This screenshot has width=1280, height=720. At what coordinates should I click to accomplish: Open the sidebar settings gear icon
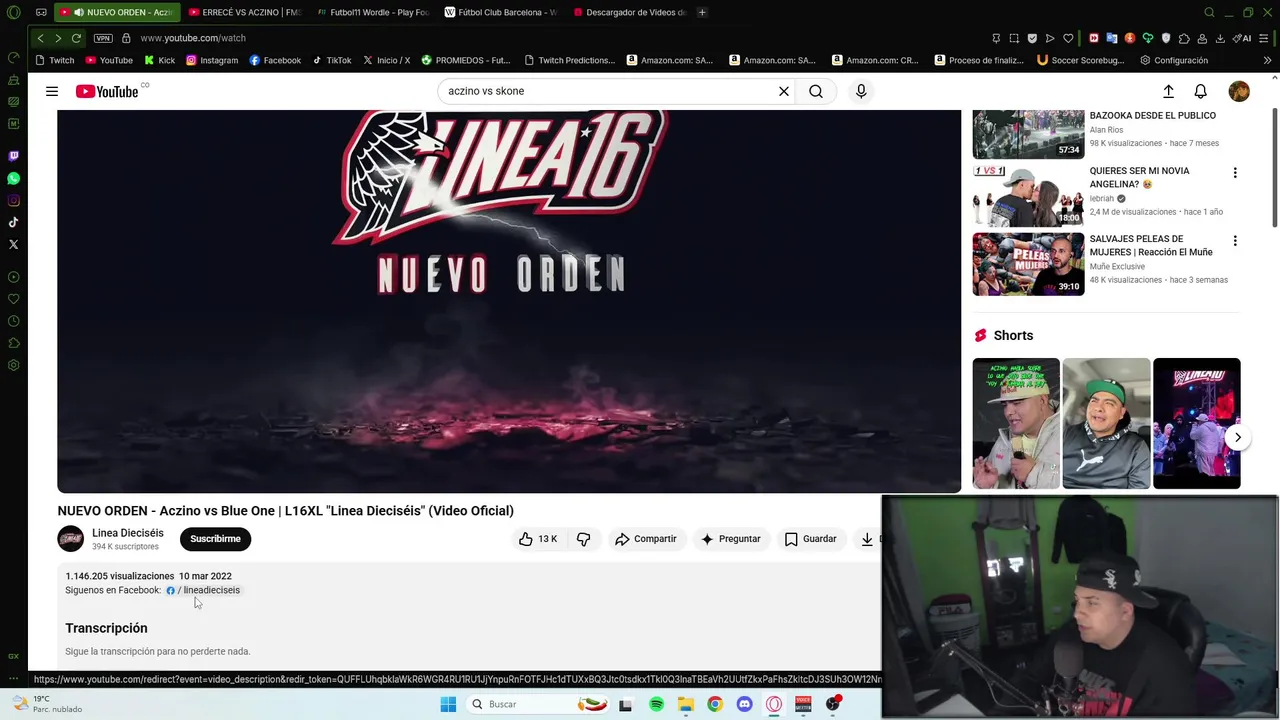pyautogui.click(x=13, y=365)
